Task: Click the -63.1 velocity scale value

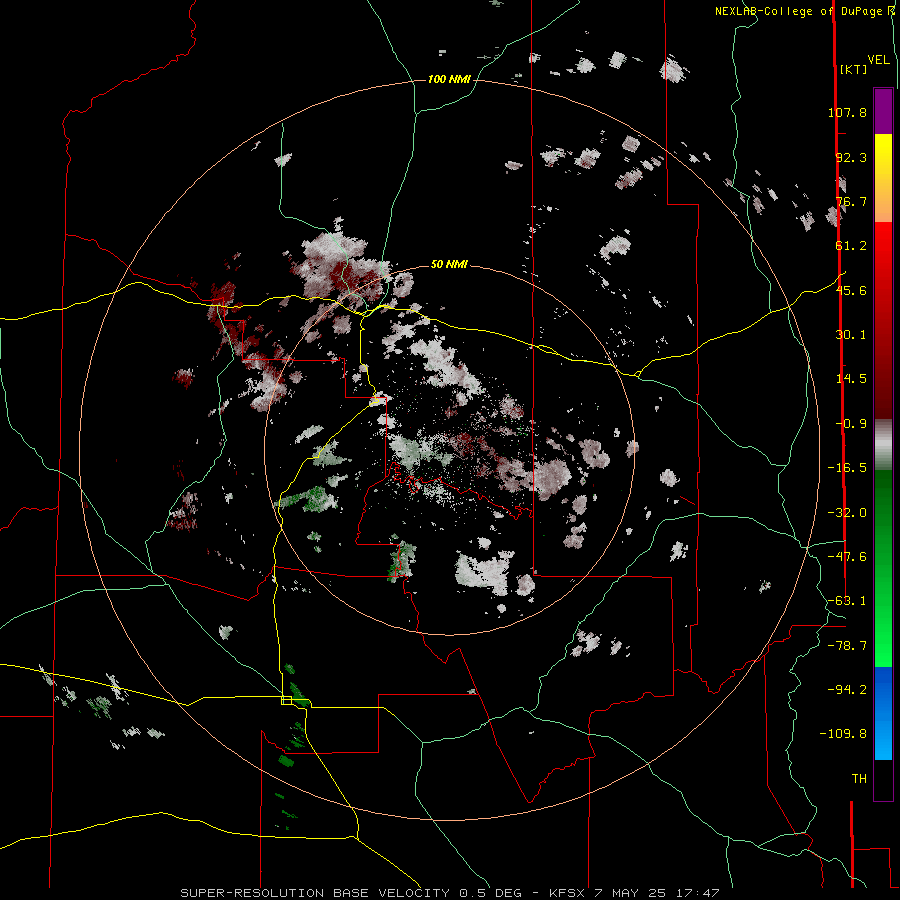Action: click(x=847, y=601)
